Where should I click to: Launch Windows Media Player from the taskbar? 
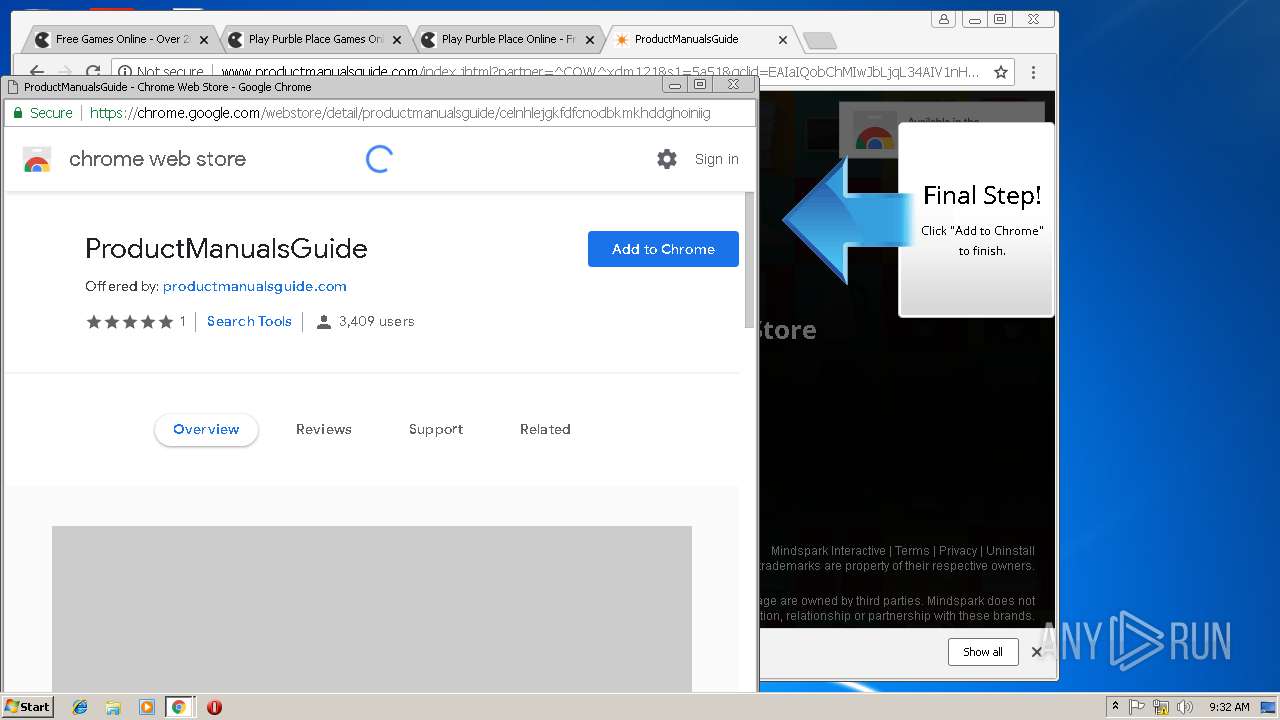pyautogui.click(x=147, y=707)
